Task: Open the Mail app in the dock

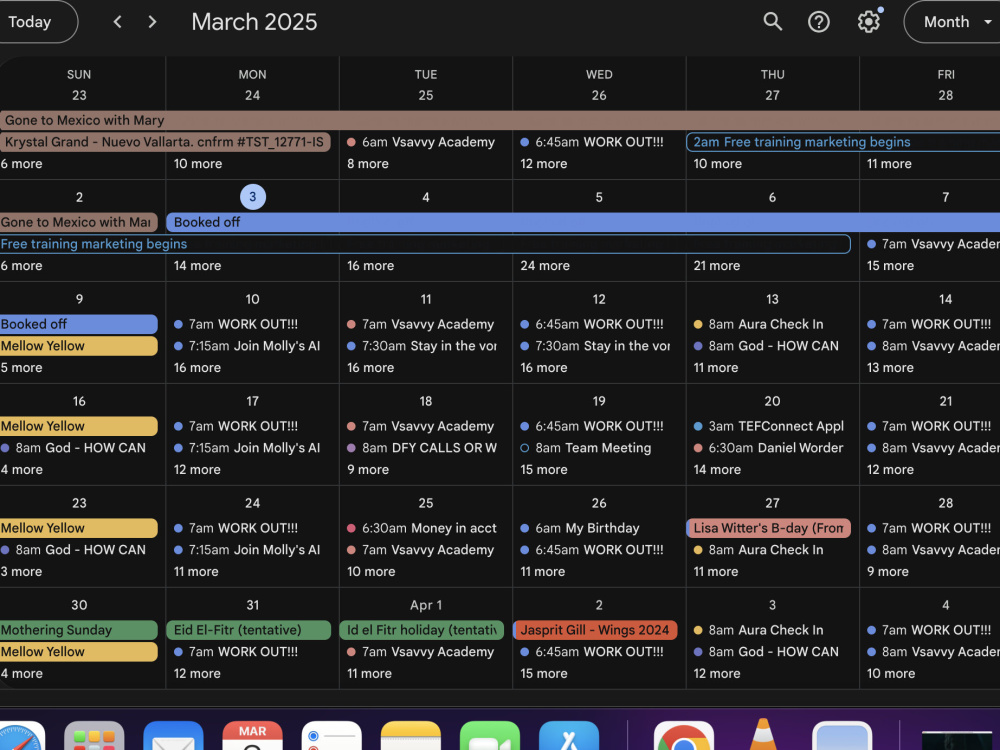Action: pyautogui.click(x=173, y=737)
